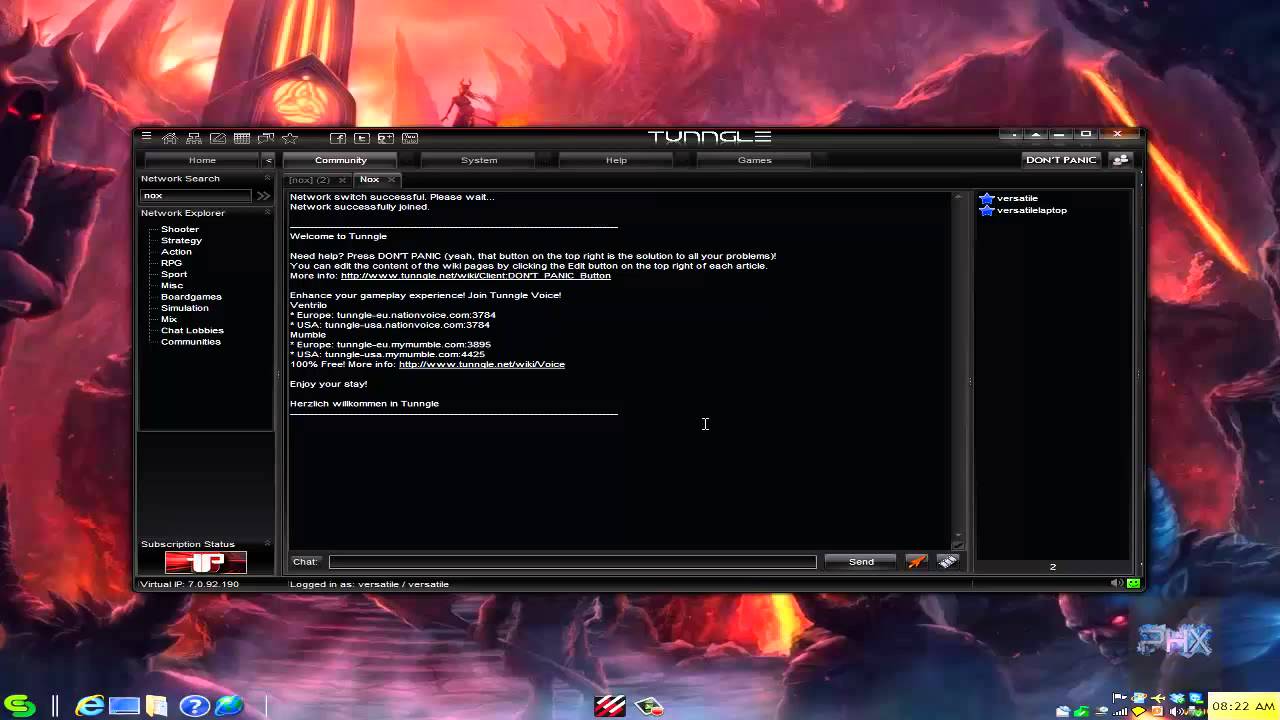Viewport: 1280px width, 720px height.
Task: Open the Boardgames category
Action: pos(191,297)
